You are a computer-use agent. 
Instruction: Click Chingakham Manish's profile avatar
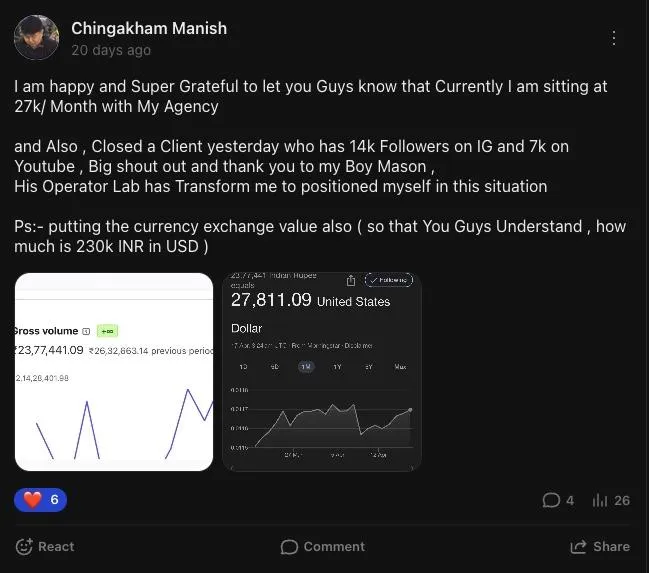pyautogui.click(x=36, y=38)
